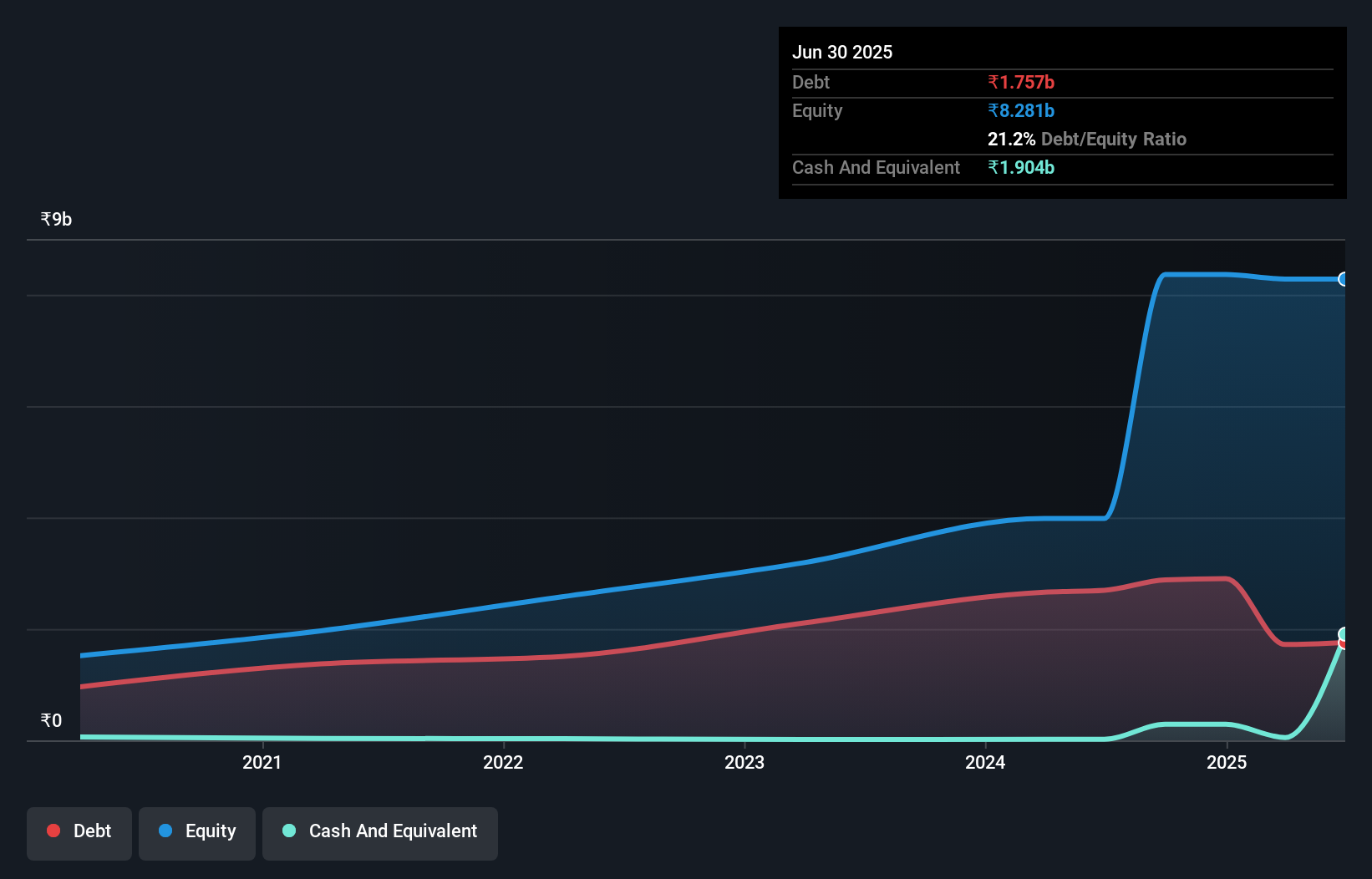
Task: Expand details for the Debt/Equity Ratio row
Action: tap(1086, 139)
